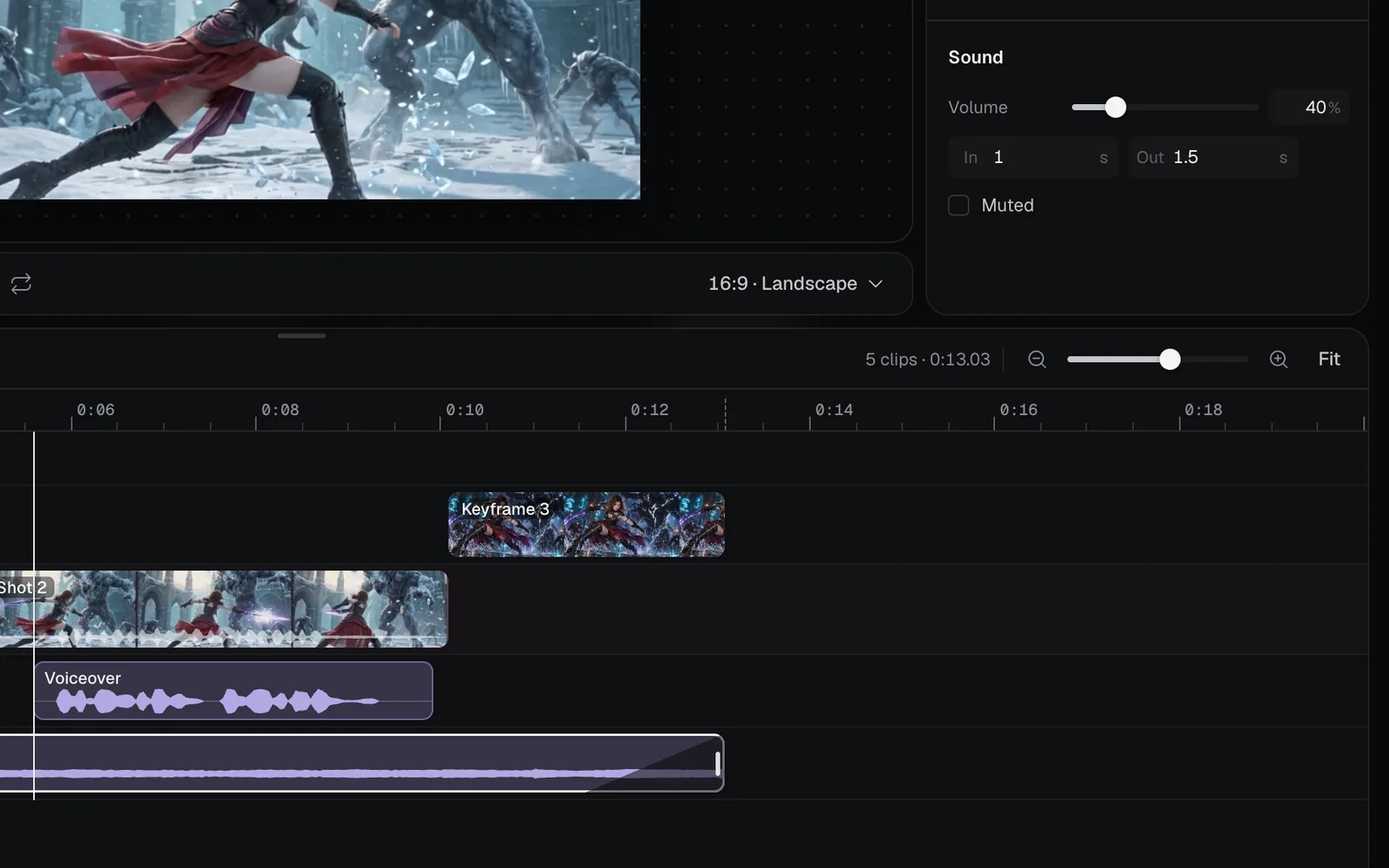Focus the fade In seconds field
1389x868 pixels.
point(1033,157)
